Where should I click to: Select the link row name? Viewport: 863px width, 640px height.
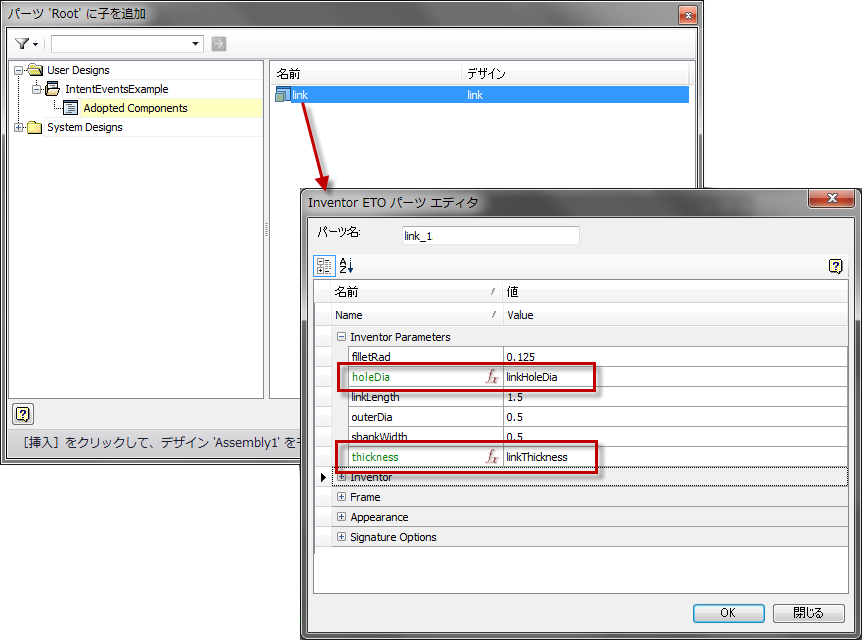[300, 95]
